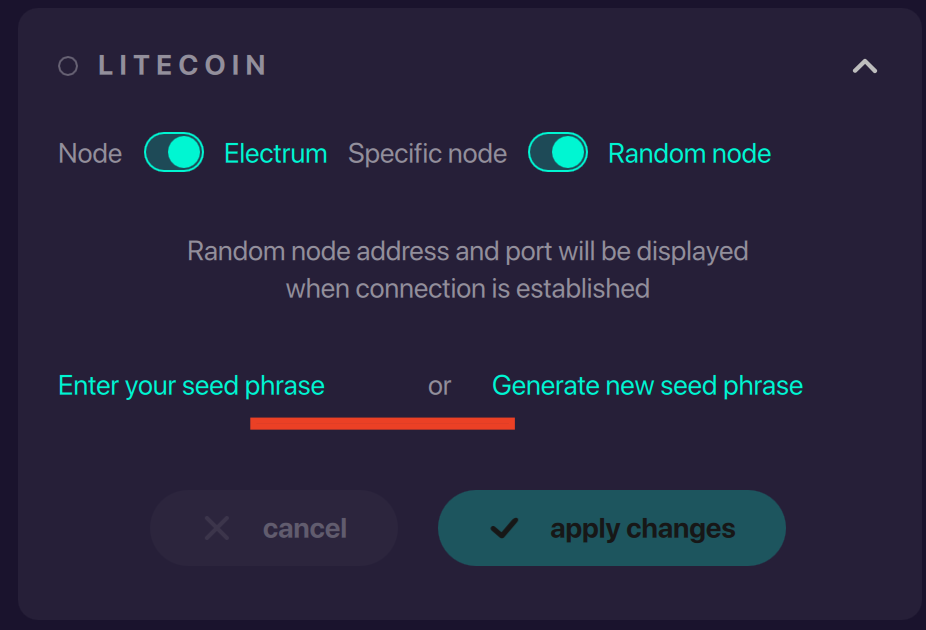The image size is (926, 630).
Task: Toggle Node between Electrum and Specific node
Action: [x=174, y=152]
